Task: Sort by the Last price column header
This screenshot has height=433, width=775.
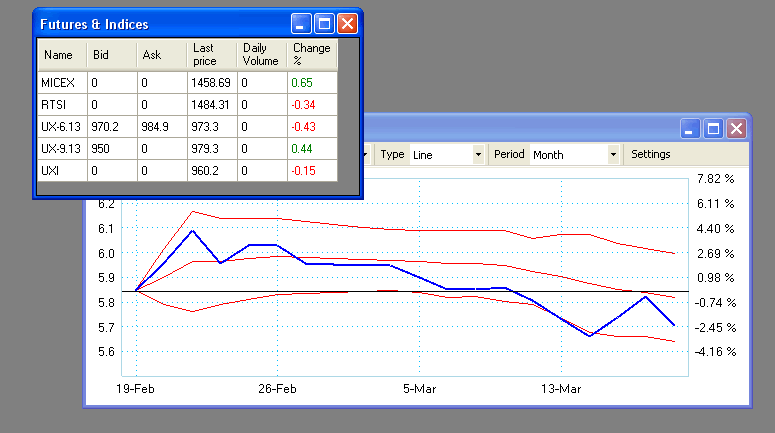Action: 212,55
